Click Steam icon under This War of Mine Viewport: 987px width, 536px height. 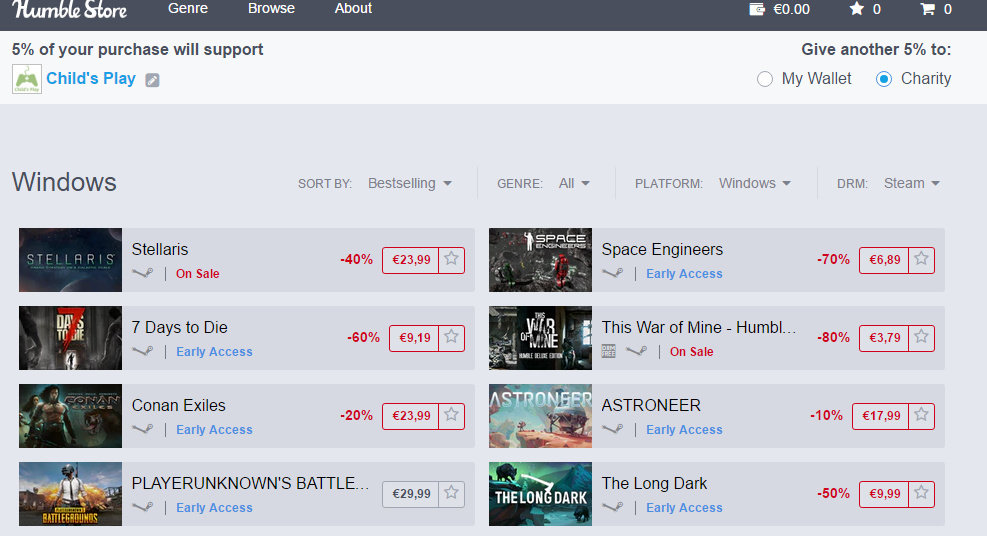pos(637,351)
